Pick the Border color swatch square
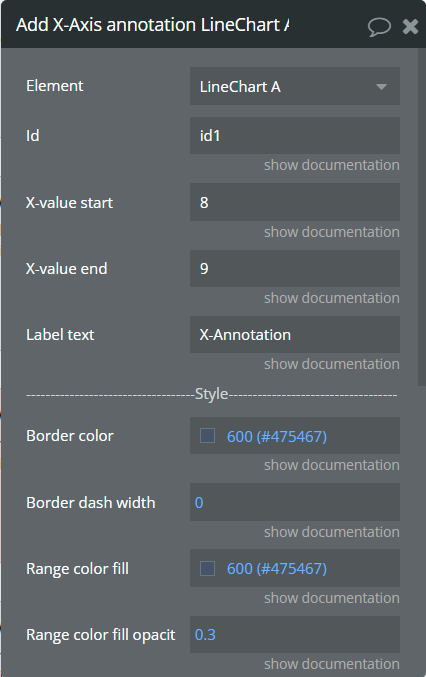 pos(207,436)
